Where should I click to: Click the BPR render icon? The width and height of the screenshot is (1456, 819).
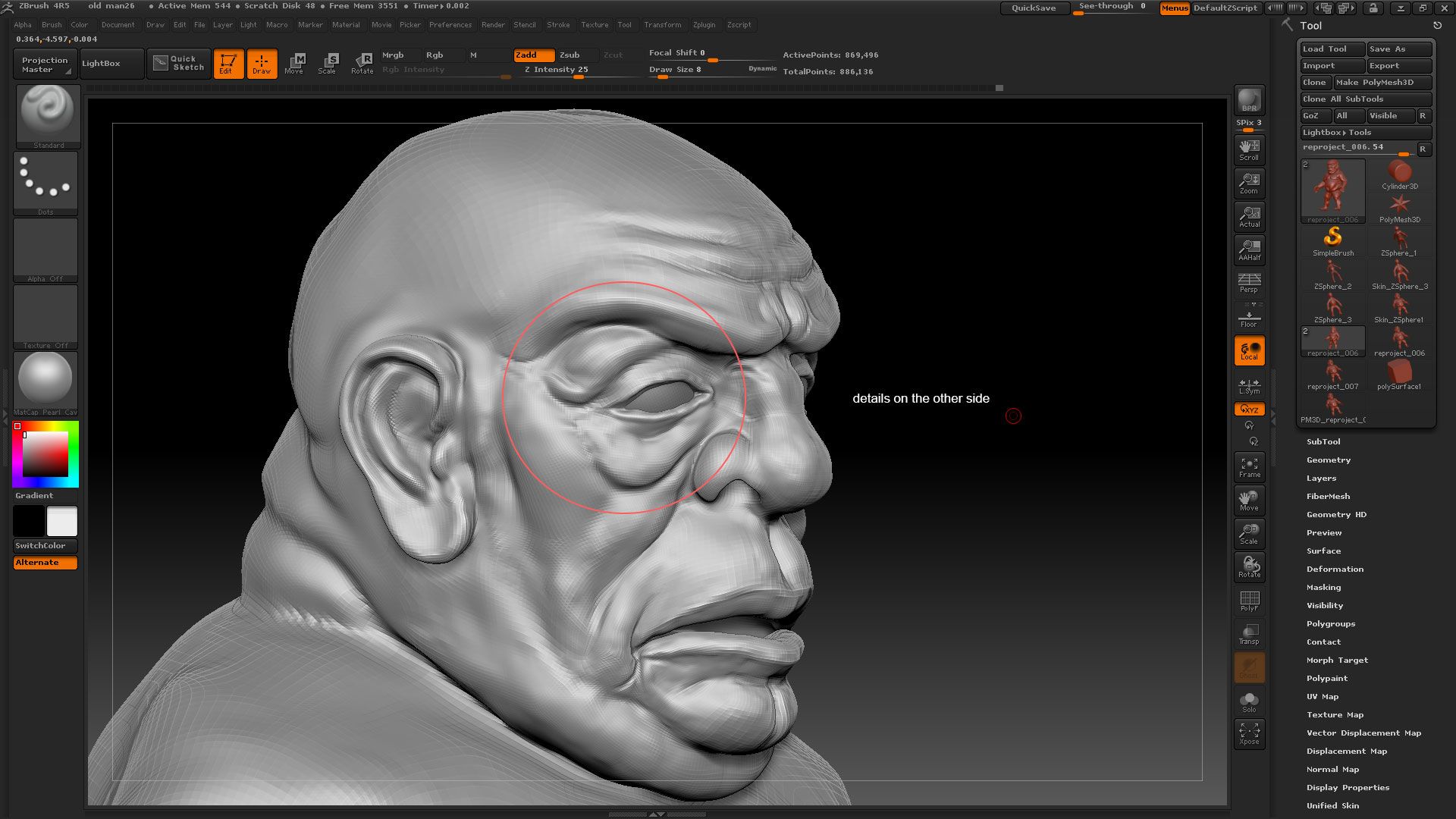pos(1249,100)
